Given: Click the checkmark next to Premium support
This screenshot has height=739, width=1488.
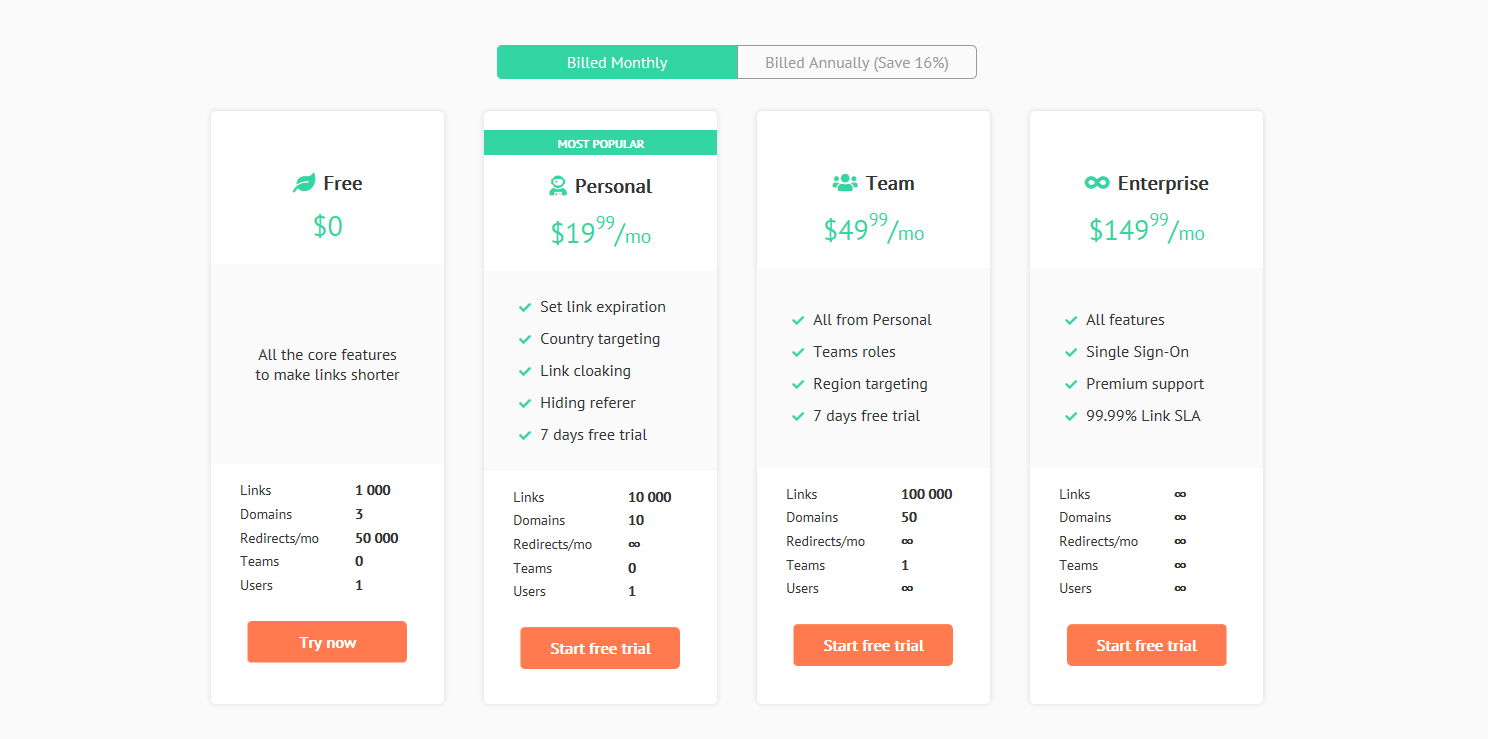Looking at the screenshot, I should 1071,383.
